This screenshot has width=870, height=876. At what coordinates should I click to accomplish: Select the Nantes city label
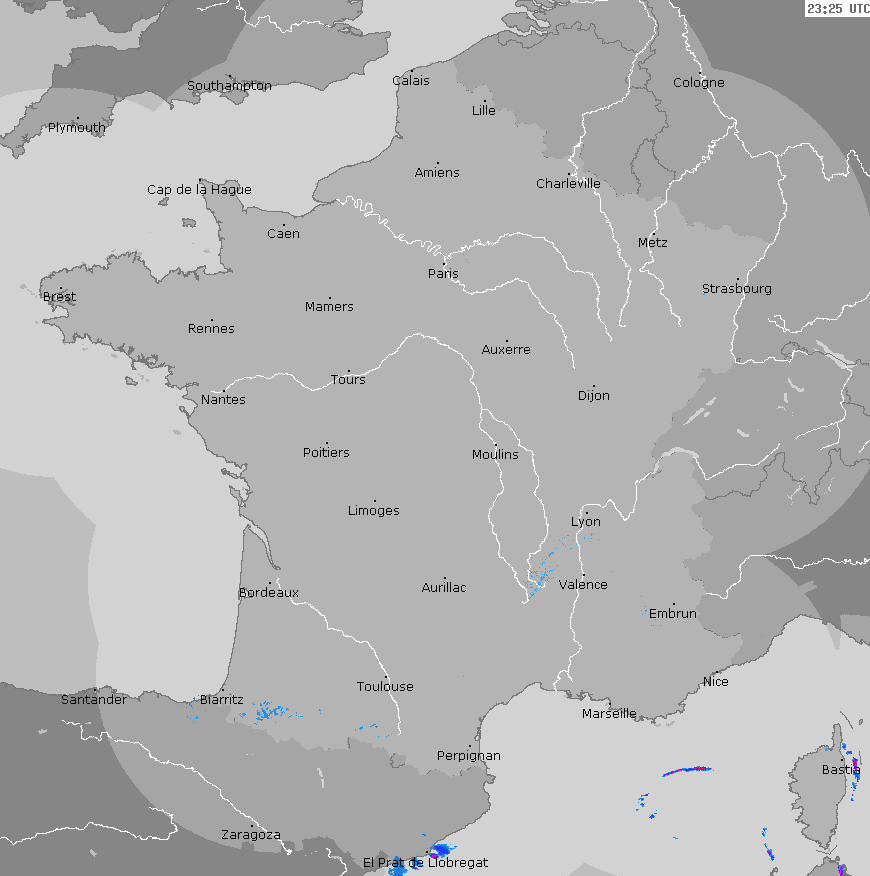coord(223,400)
